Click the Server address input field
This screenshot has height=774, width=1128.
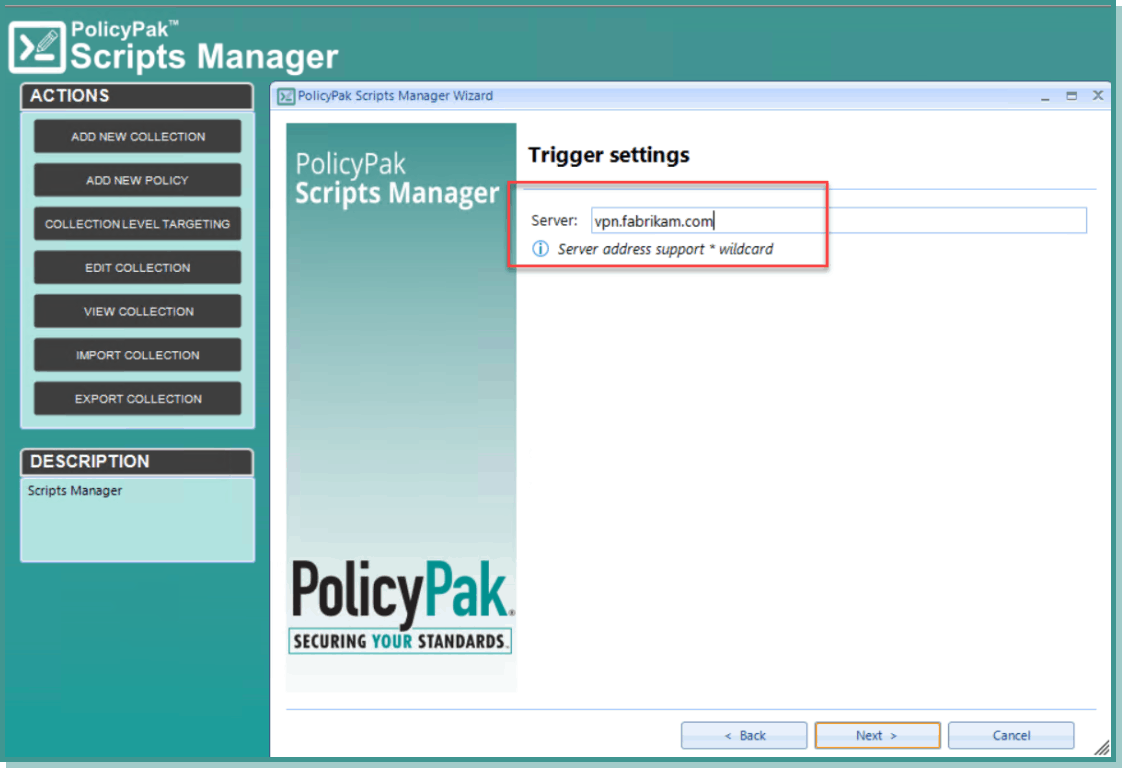coord(838,221)
